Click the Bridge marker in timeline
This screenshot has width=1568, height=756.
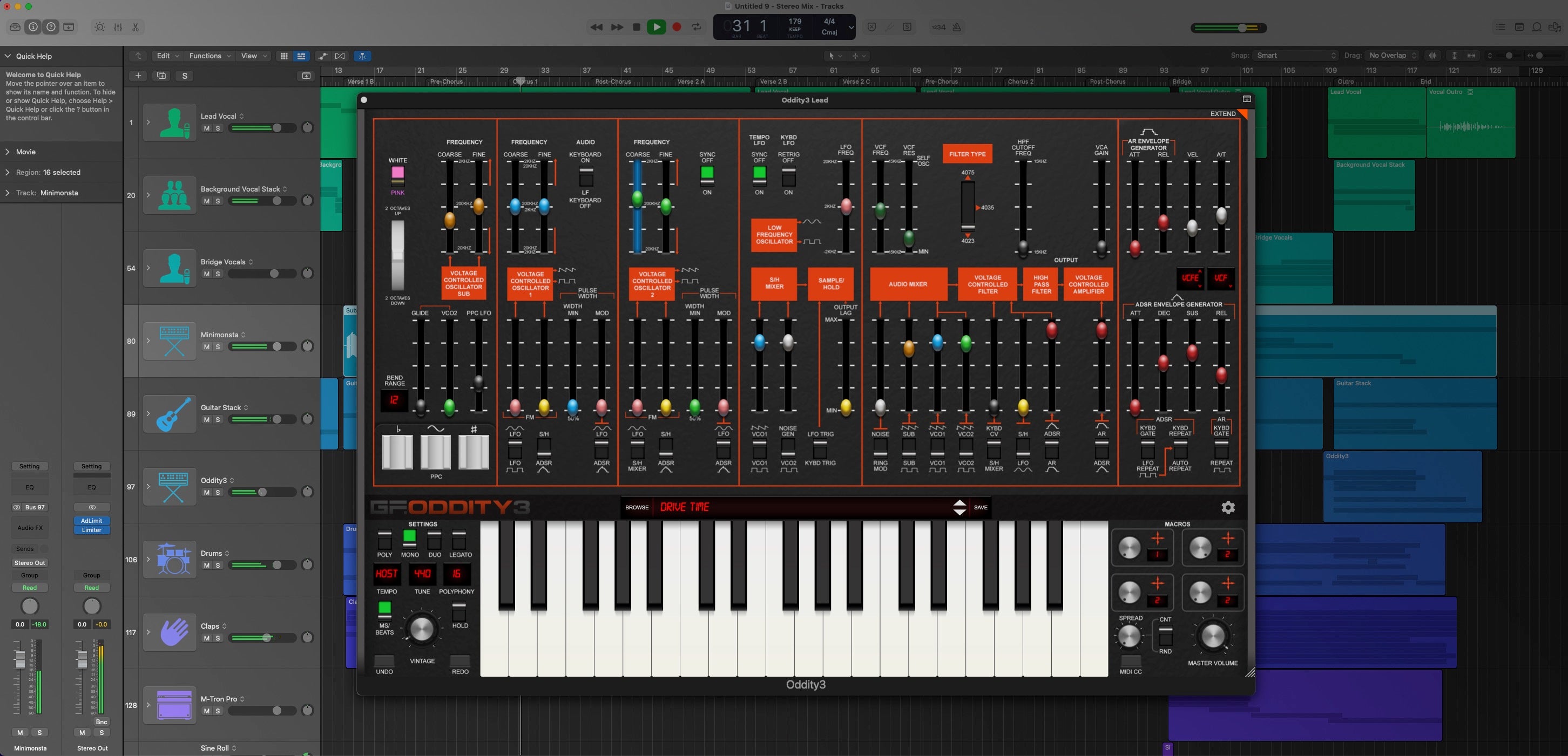click(1181, 81)
